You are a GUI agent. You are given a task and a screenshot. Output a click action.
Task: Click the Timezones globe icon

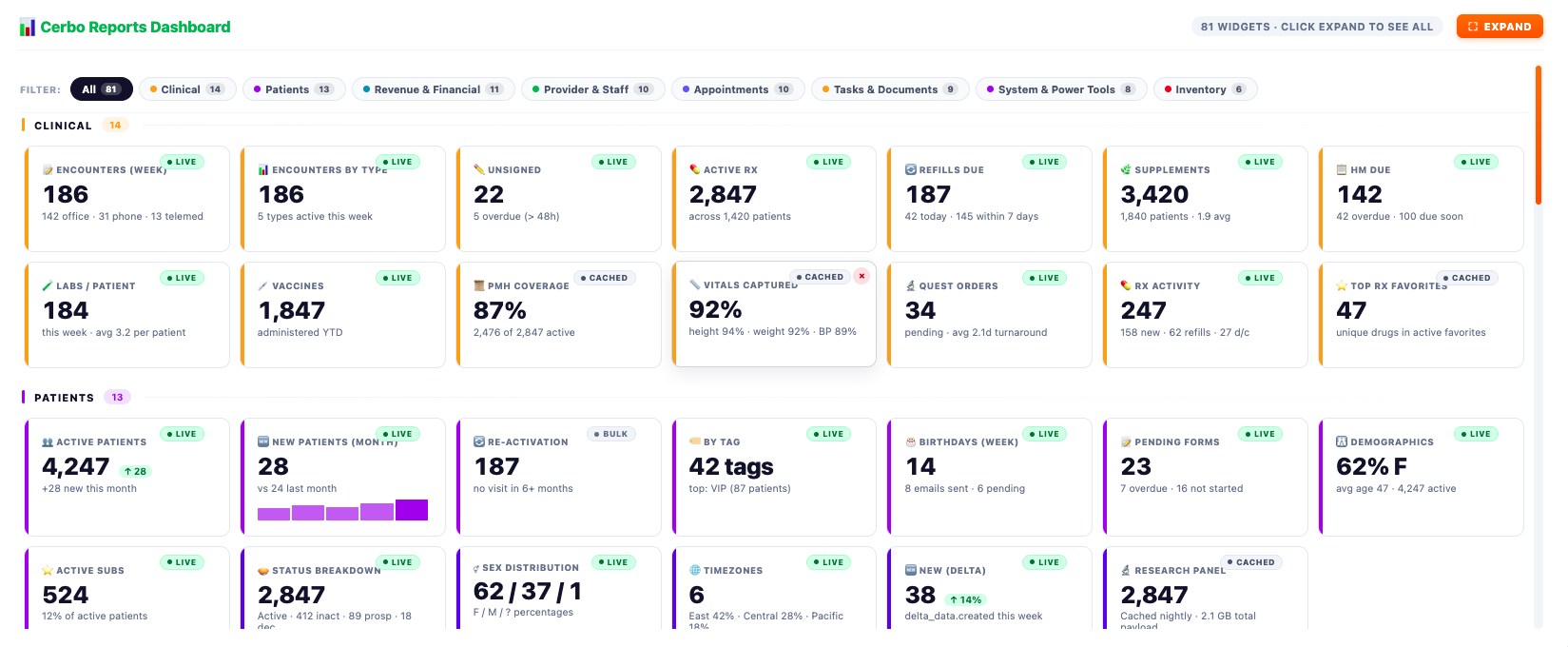pyautogui.click(x=695, y=571)
